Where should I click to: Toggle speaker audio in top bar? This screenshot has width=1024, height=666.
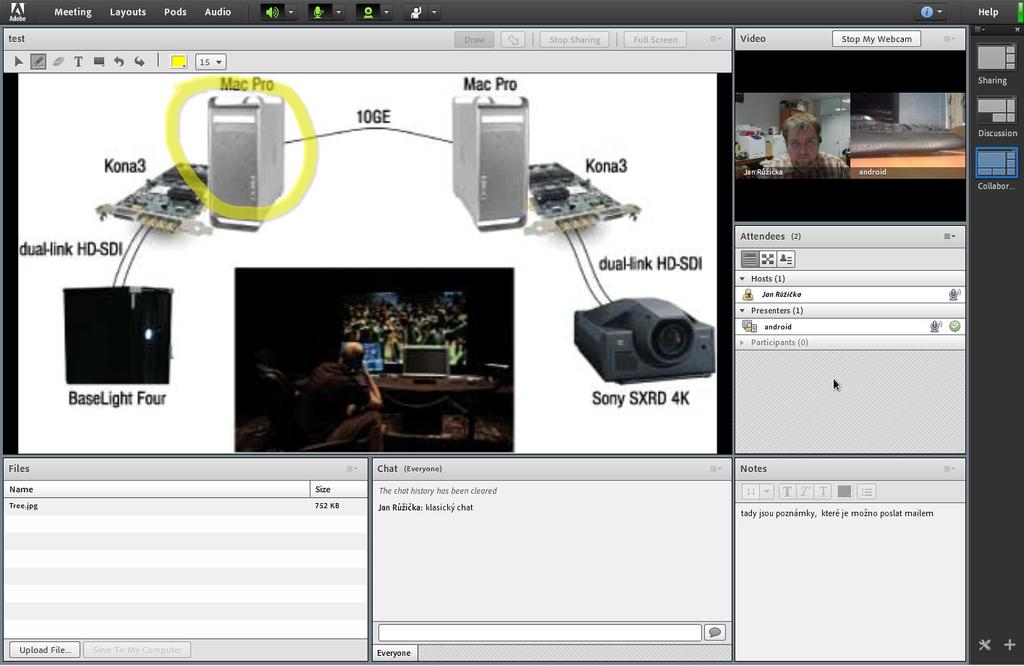point(272,12)
